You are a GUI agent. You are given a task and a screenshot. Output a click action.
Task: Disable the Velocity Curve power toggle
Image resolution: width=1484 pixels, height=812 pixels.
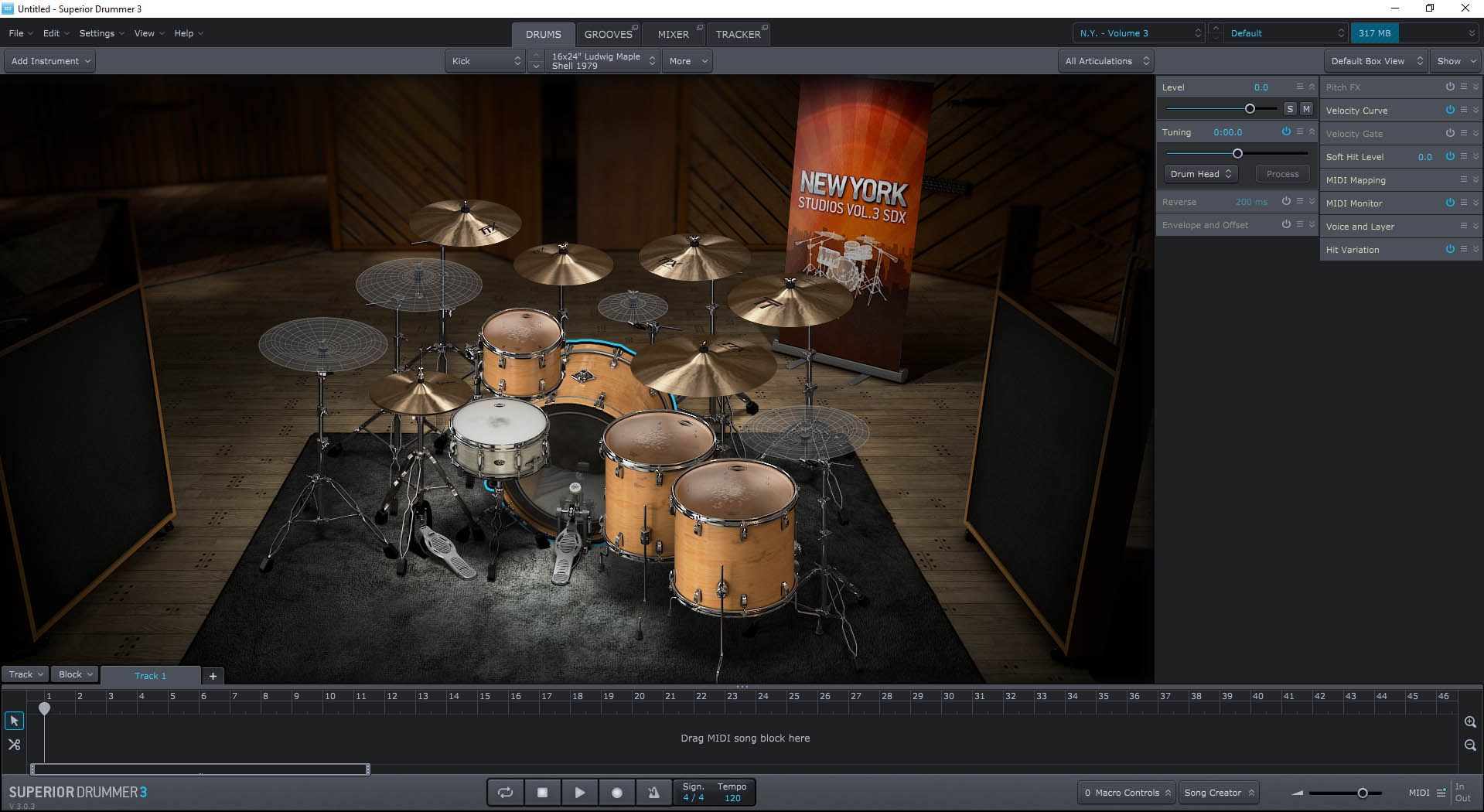tap(1450, 110)
